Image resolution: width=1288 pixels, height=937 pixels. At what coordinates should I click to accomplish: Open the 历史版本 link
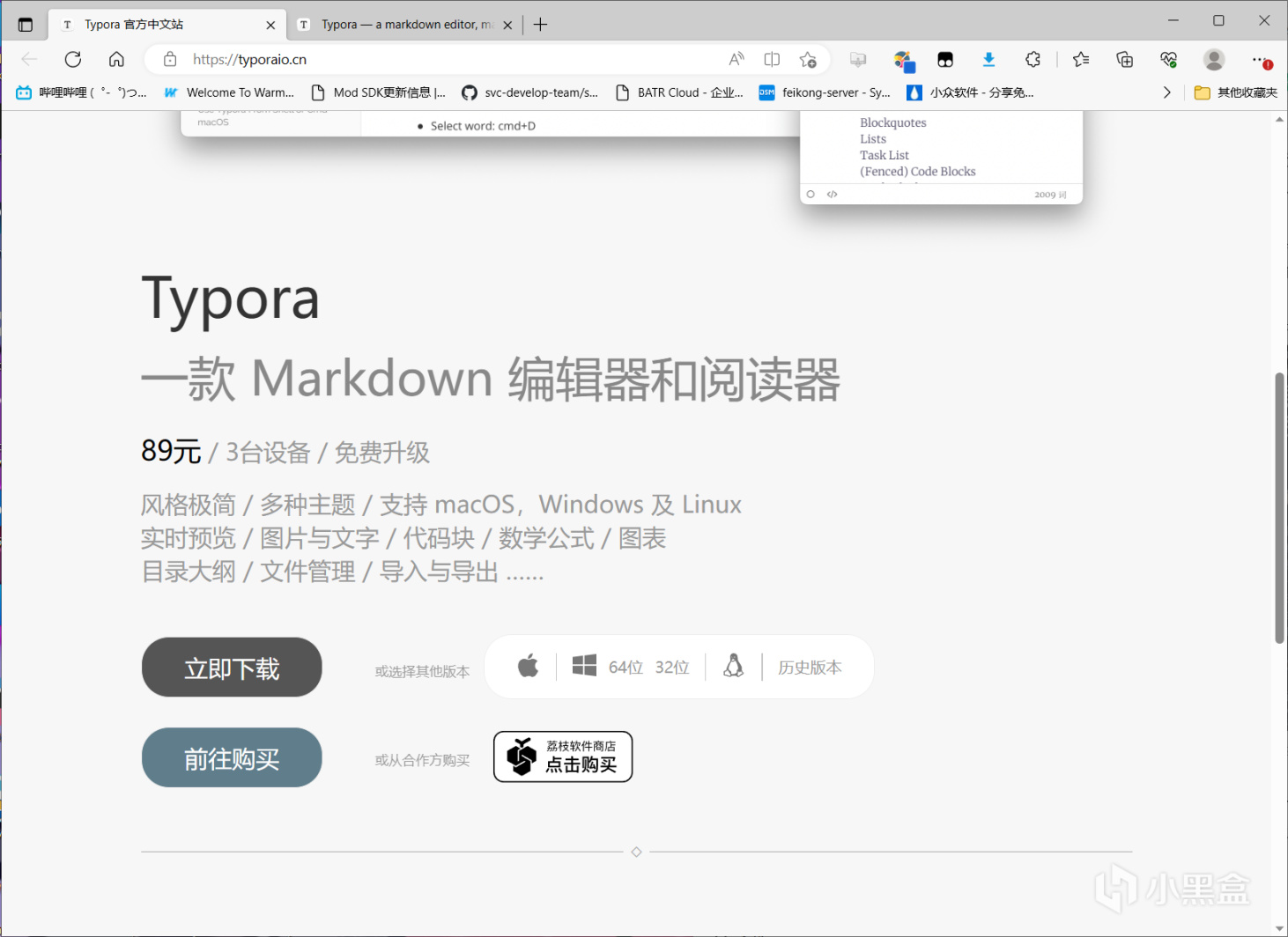click(810, 668)
